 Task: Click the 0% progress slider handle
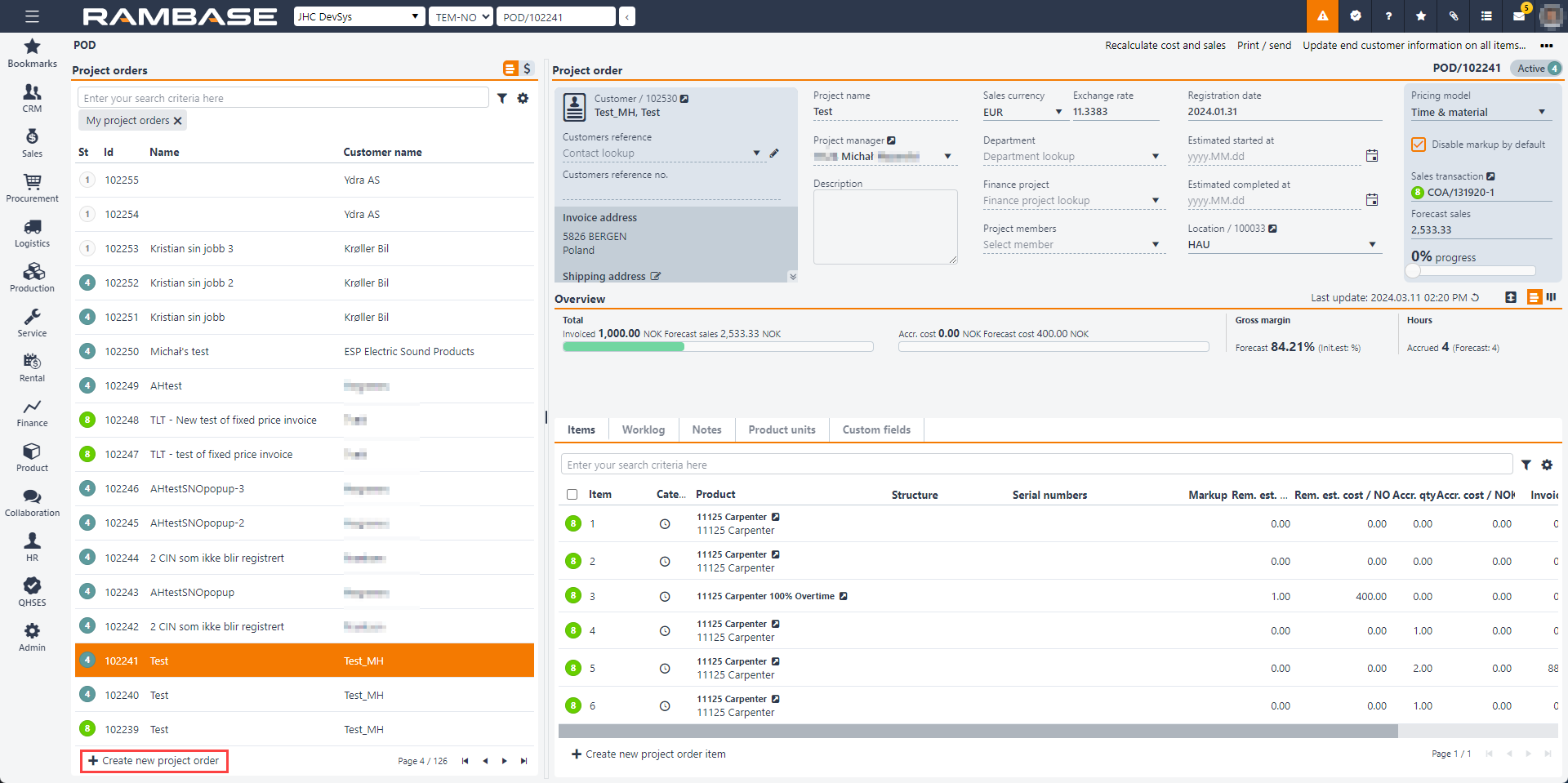(1414, 271)
